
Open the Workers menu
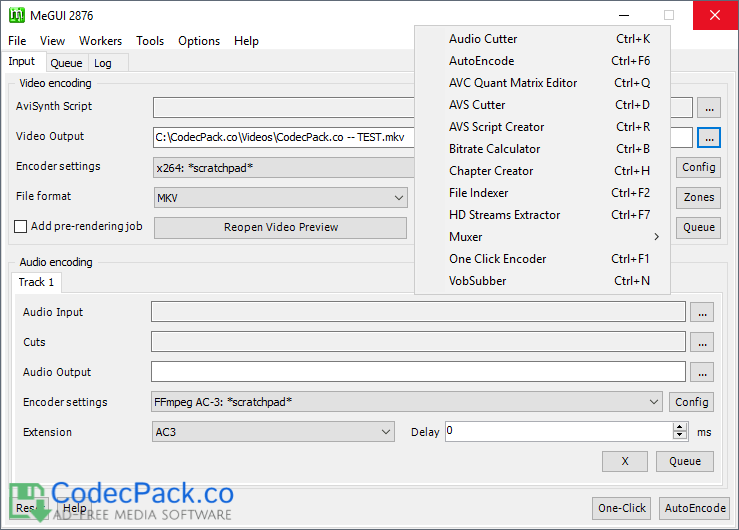coord(100,41)
